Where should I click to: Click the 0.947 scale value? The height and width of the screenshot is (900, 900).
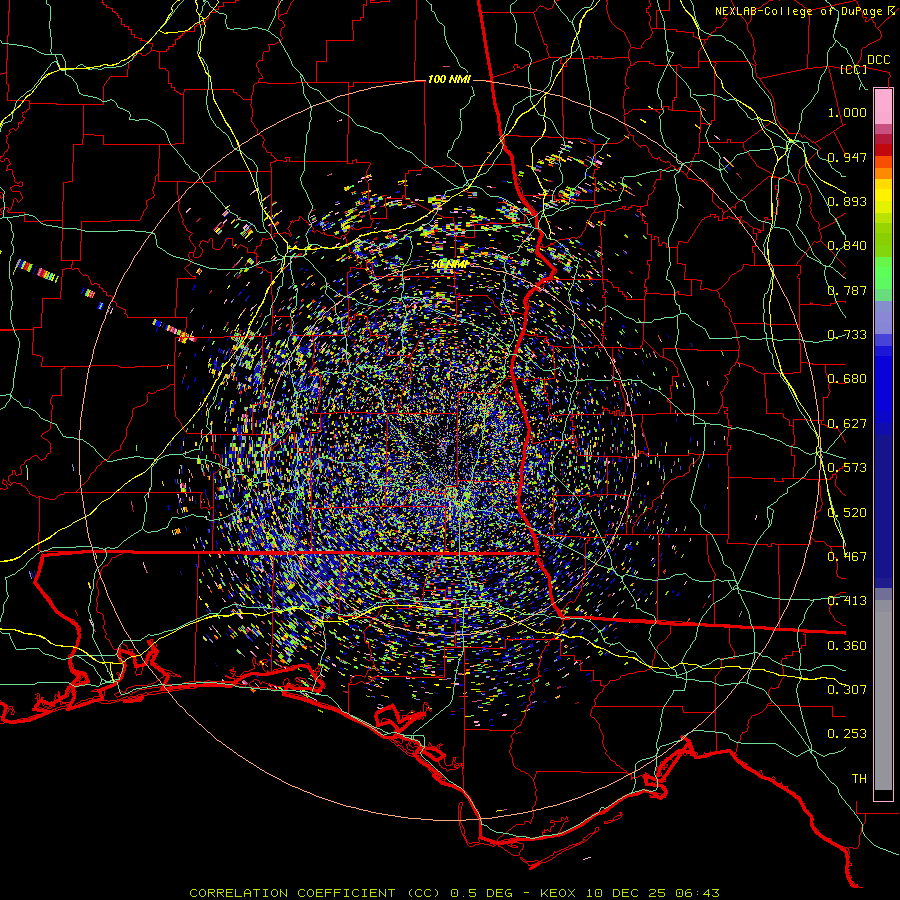pyautogui.click(x=847, y=157)
